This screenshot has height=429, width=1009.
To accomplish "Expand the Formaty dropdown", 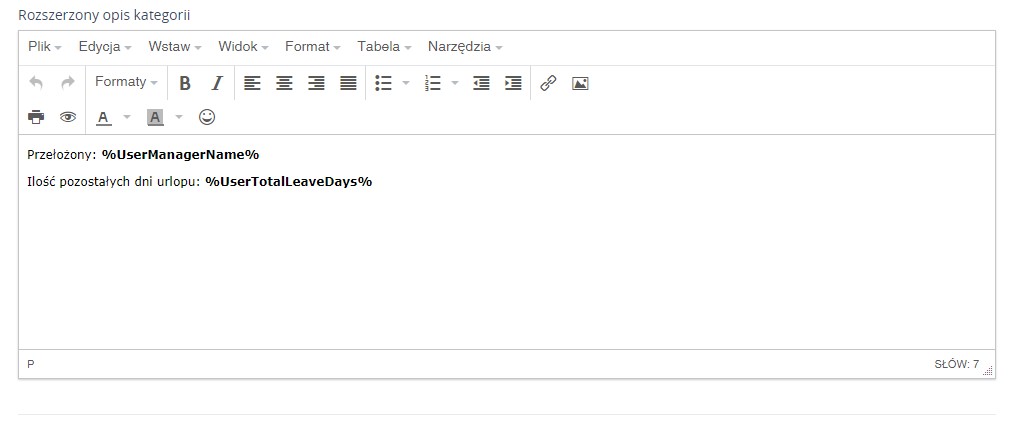I will tap(126, 82).
